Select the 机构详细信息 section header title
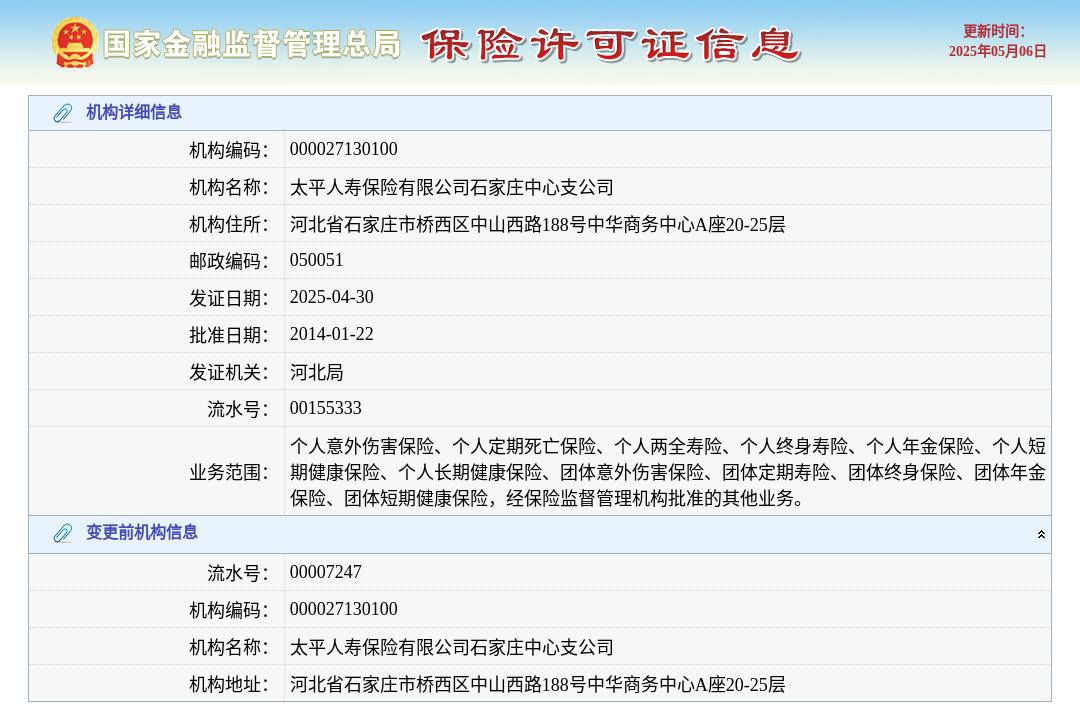 (x=134, y=112)
